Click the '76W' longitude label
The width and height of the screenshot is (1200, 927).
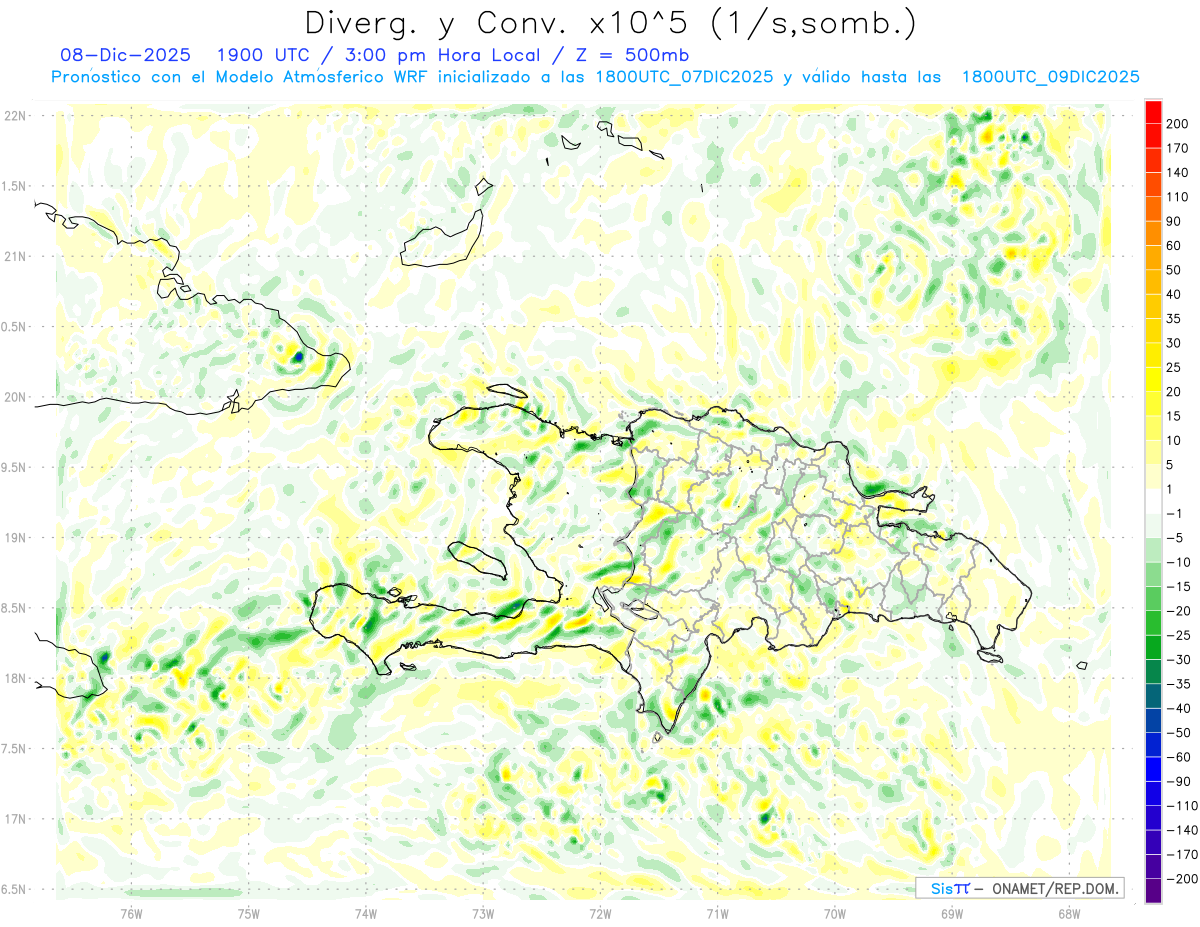click(x=131, y=913)
